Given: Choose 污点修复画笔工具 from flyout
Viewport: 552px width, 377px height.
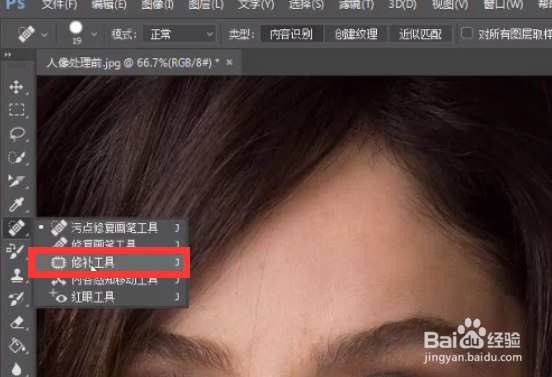Looking at the screenshot, I should 110,228.
